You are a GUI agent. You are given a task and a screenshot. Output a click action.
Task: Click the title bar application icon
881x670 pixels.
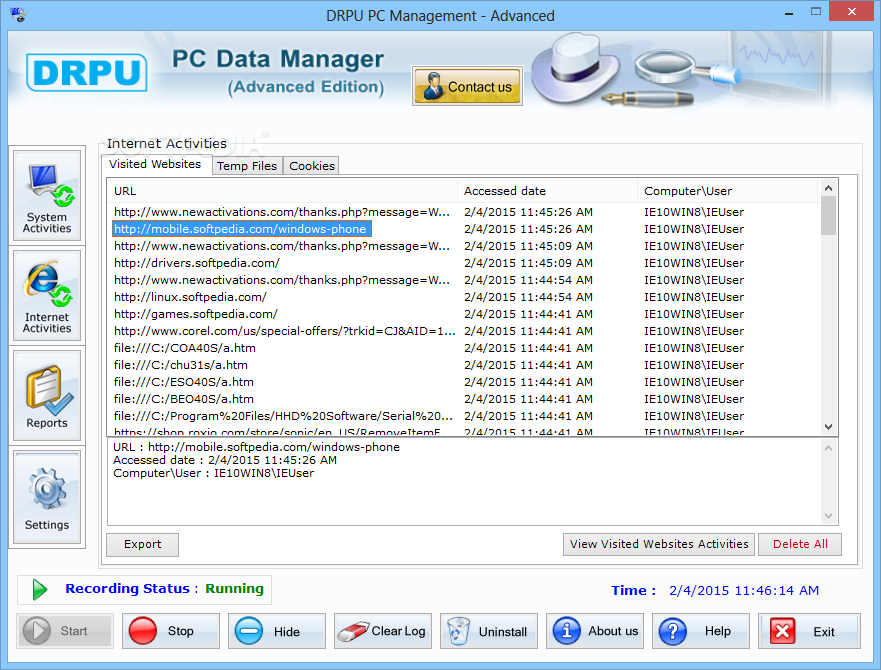coord(17,14)
